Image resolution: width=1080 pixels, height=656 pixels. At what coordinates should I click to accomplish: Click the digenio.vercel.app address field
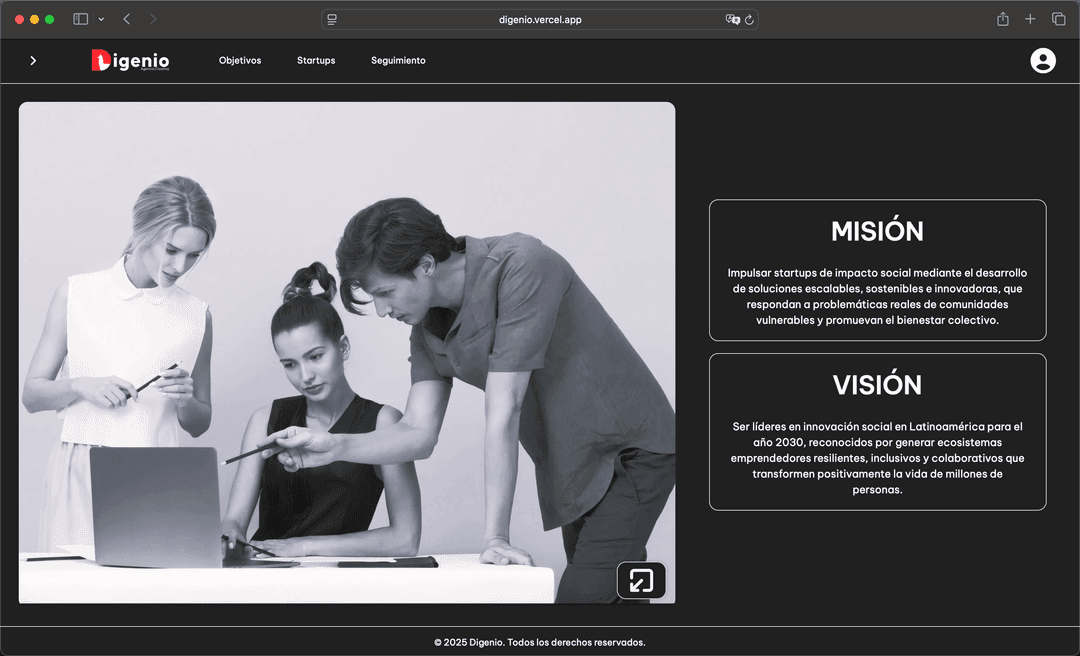click(x=540, y=19)
